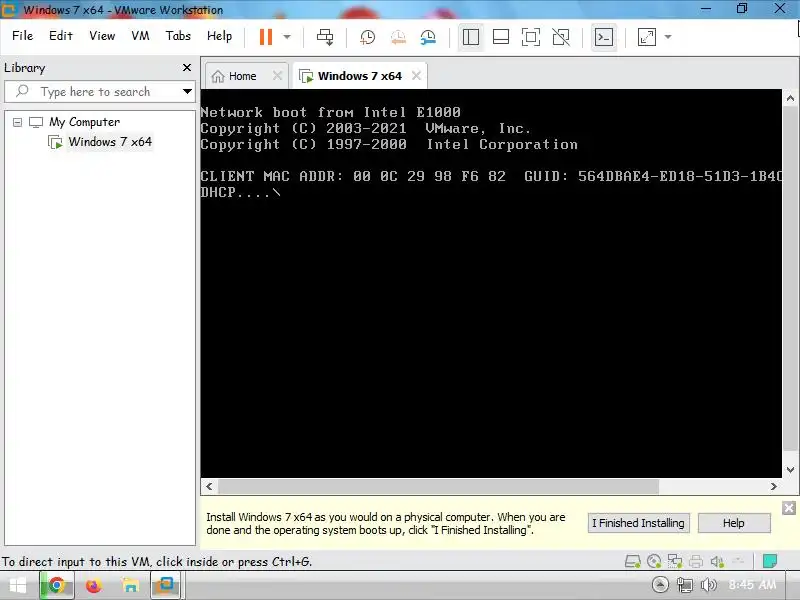Open Firefox from the taskbar
800x600 pixels.
(x=93, y=585)
